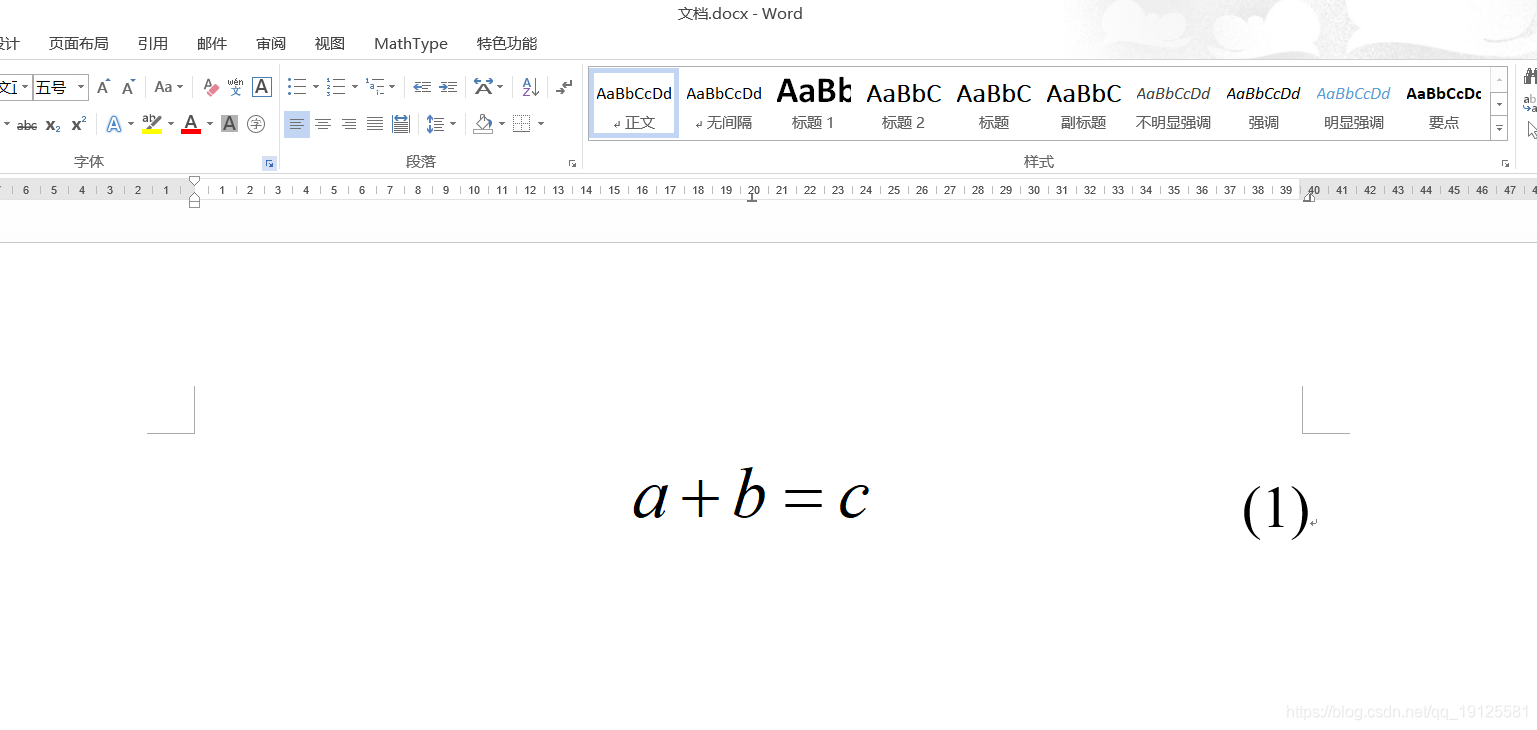Expand numbering style dropdown arrow
The width and height of the screenshot is (1537, 730).
(355, 87)
